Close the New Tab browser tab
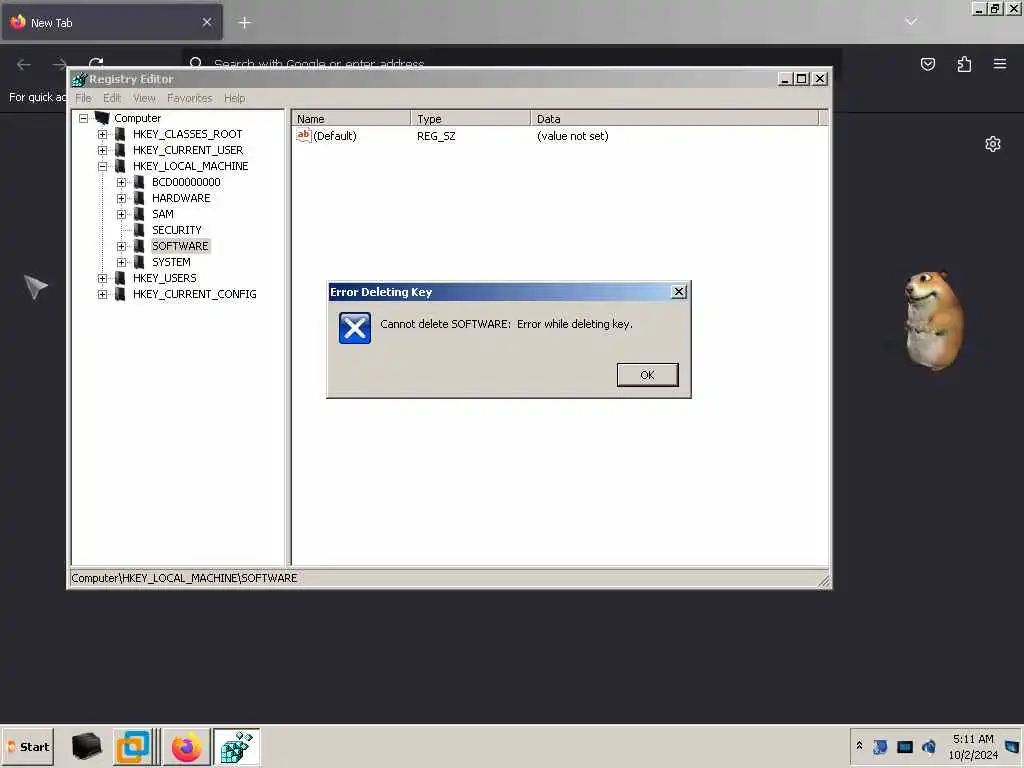Screen dimensions: 1024x768 pos(207,22)
